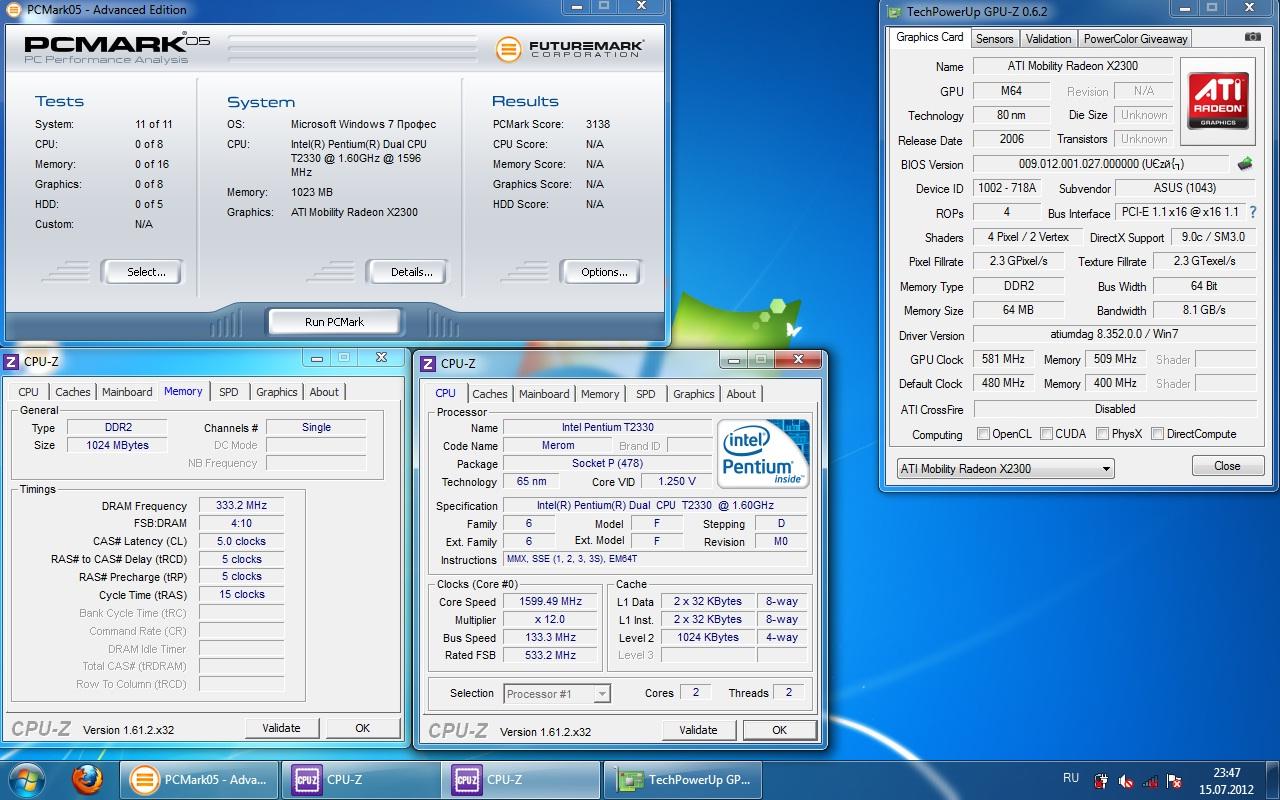Open GPU-Z window title bar icon
Viewport: 1280px width, 800px height.
[x=894, y=11]
